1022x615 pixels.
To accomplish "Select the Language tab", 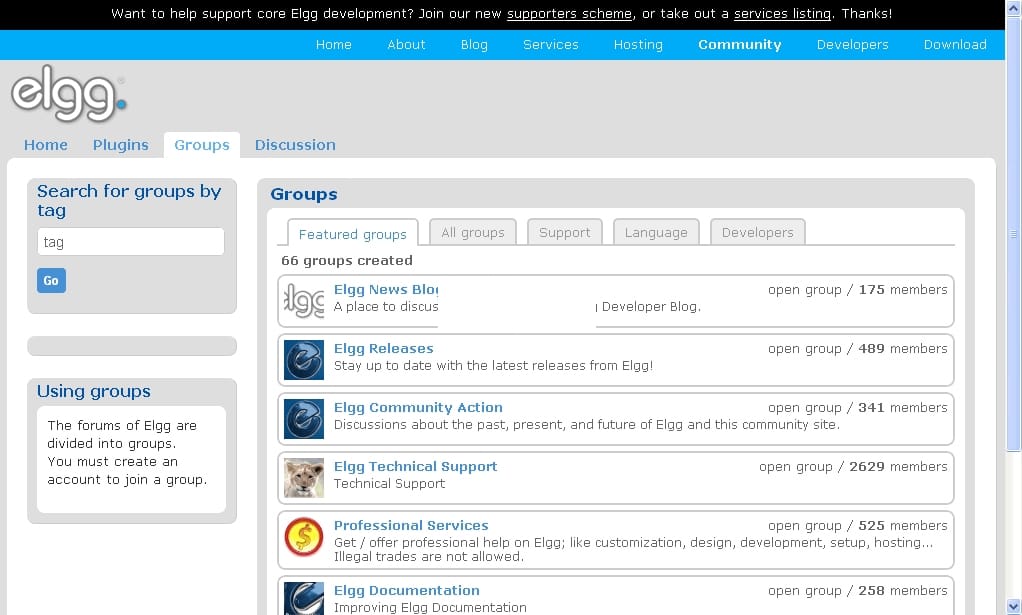I will click(x=655, y=232).
